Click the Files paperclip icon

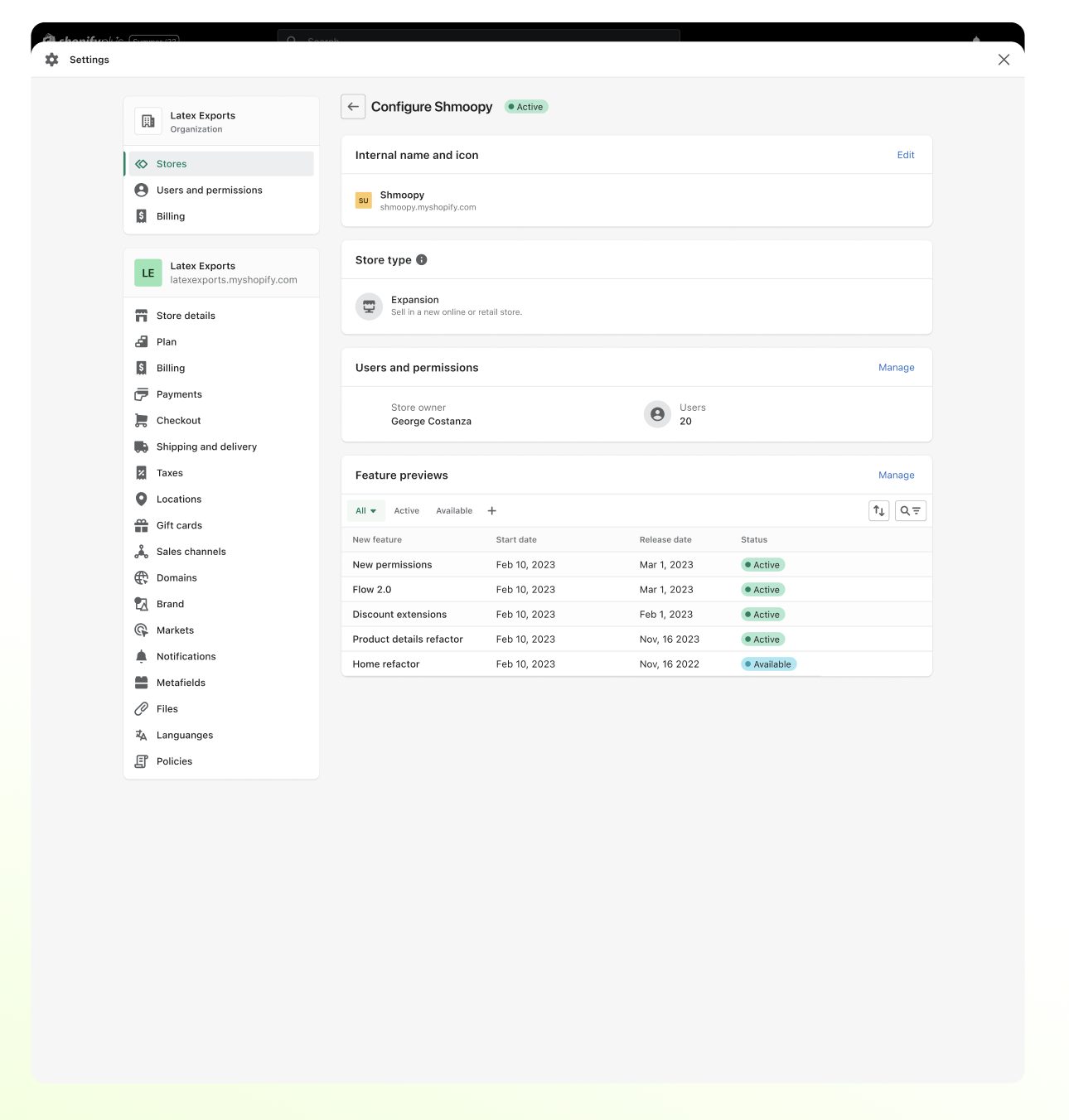click(142, 709)
